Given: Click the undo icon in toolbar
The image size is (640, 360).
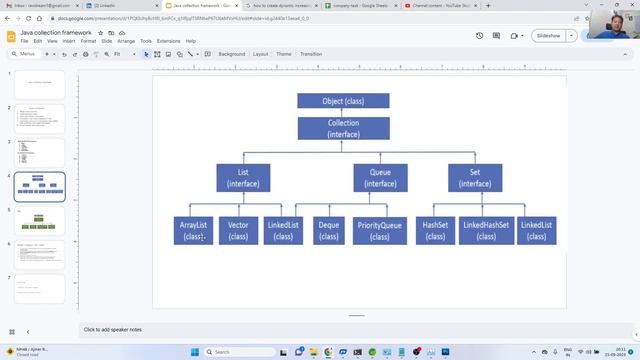Looking at the screenshot, I should click(64, 54).
